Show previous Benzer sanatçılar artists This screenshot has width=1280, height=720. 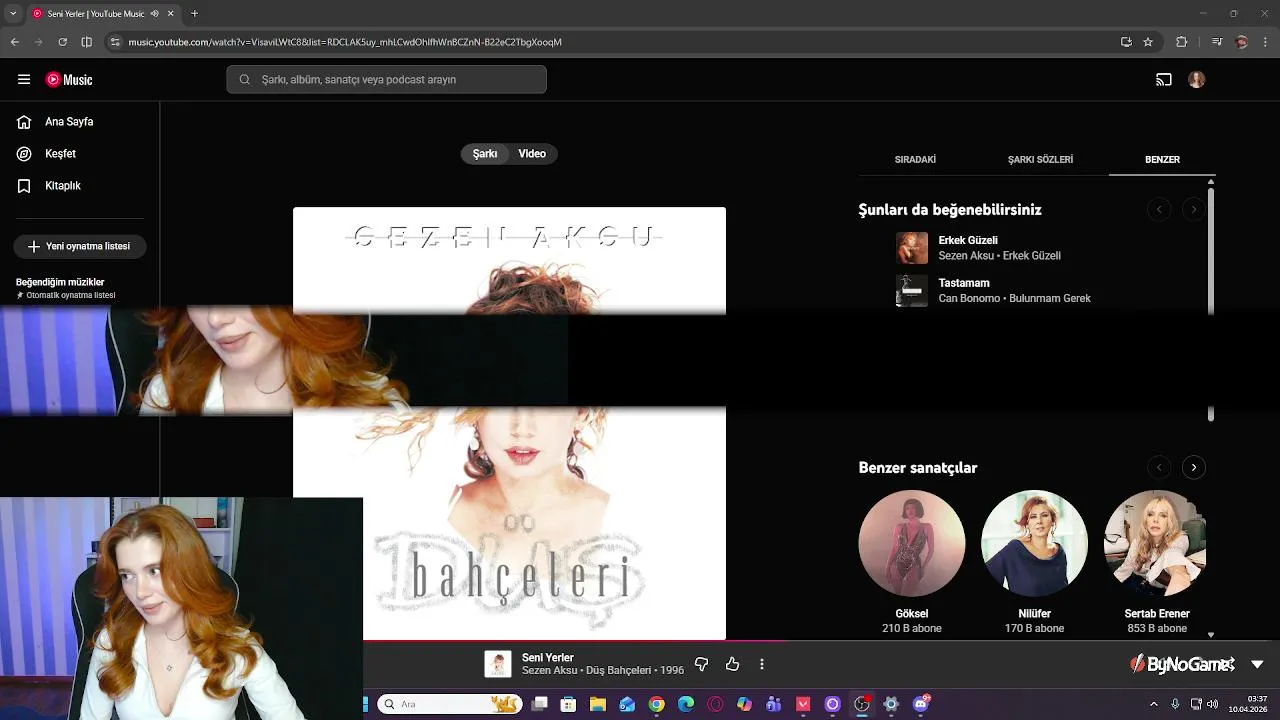coord(1159,468)
